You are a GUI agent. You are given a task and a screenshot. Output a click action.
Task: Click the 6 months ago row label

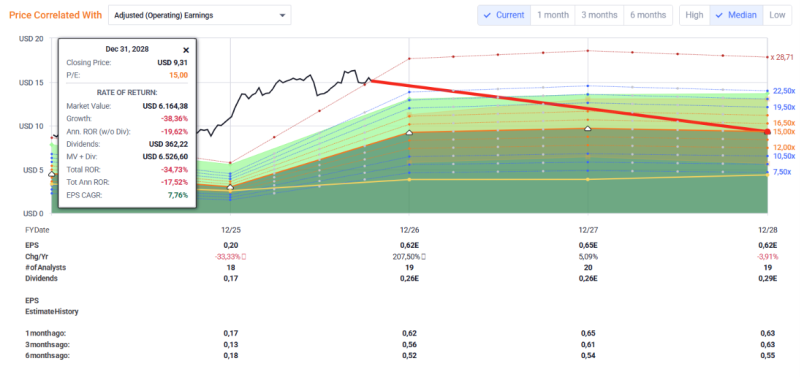click(47, 355)
